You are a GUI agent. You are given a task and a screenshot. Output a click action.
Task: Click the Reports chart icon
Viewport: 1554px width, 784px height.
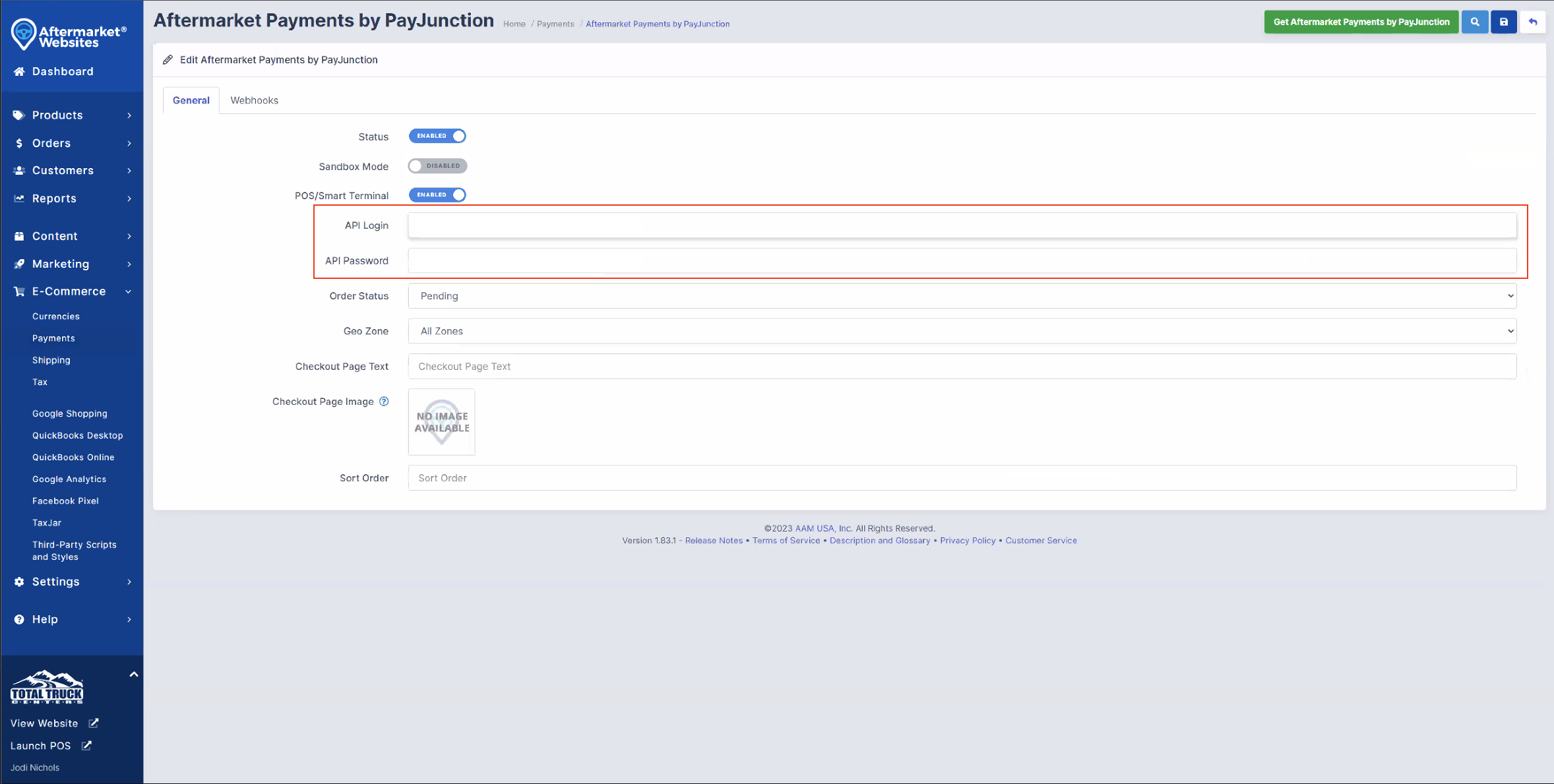19,198
